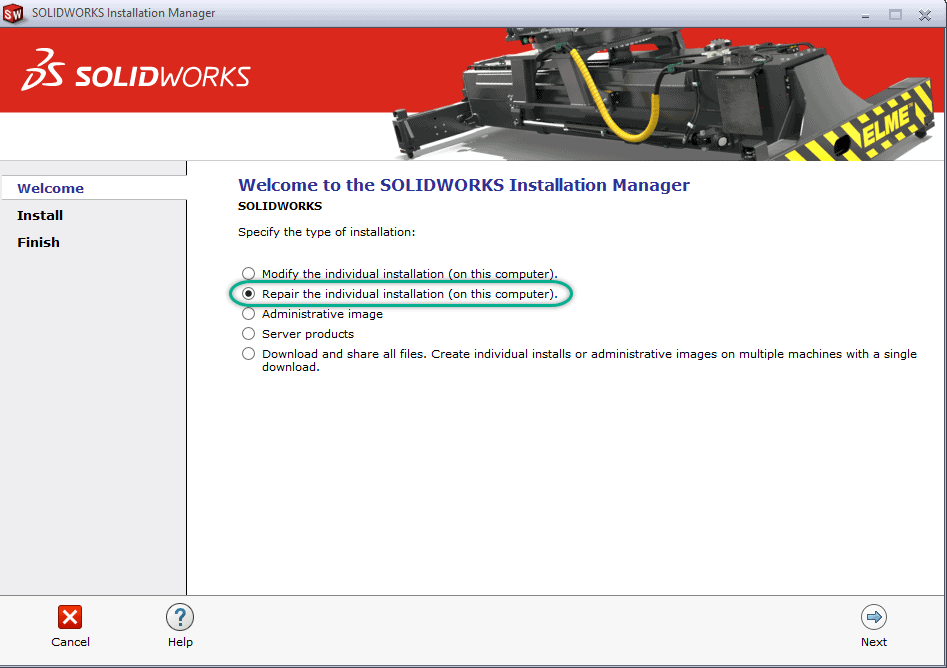The width and height of the screenshot is (947, 668).
Task: Click the 'Welcome to the SOLIDWORKS Installation Manager' heading
Action: click(x=464, y=185)
